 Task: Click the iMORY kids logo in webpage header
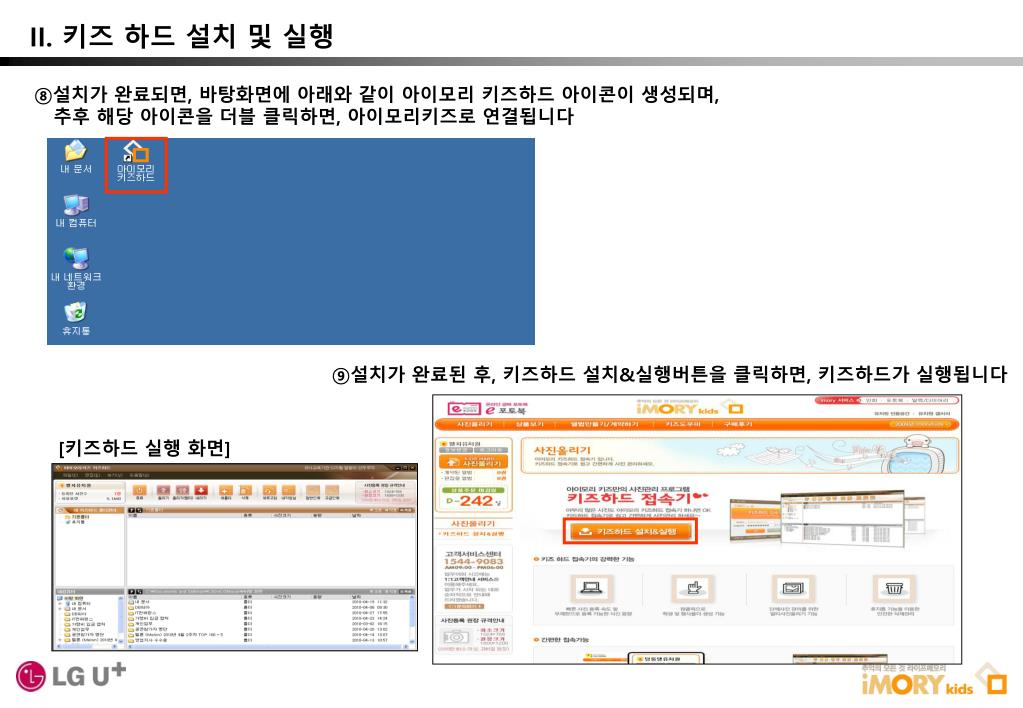pos(690,408)
